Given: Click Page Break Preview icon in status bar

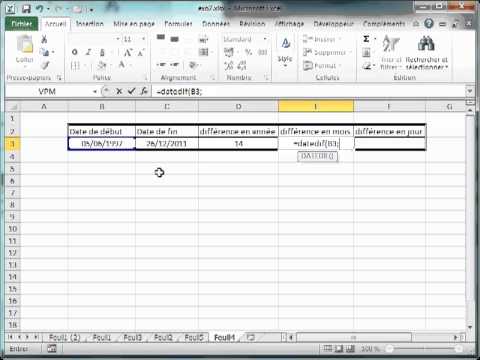Looking at the screenshot, I should click(350, 349).
